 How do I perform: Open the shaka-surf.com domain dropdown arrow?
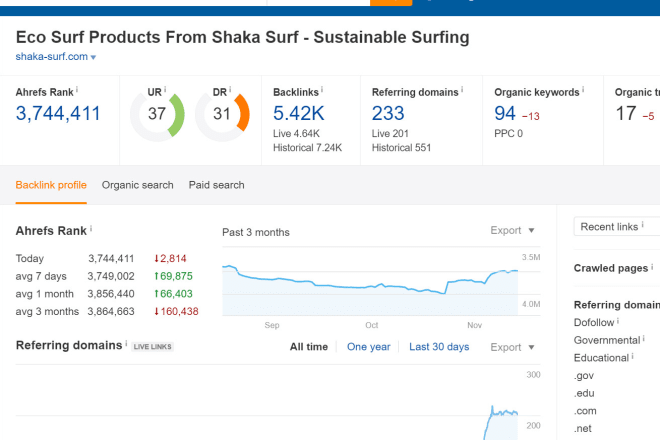point(93,57)
